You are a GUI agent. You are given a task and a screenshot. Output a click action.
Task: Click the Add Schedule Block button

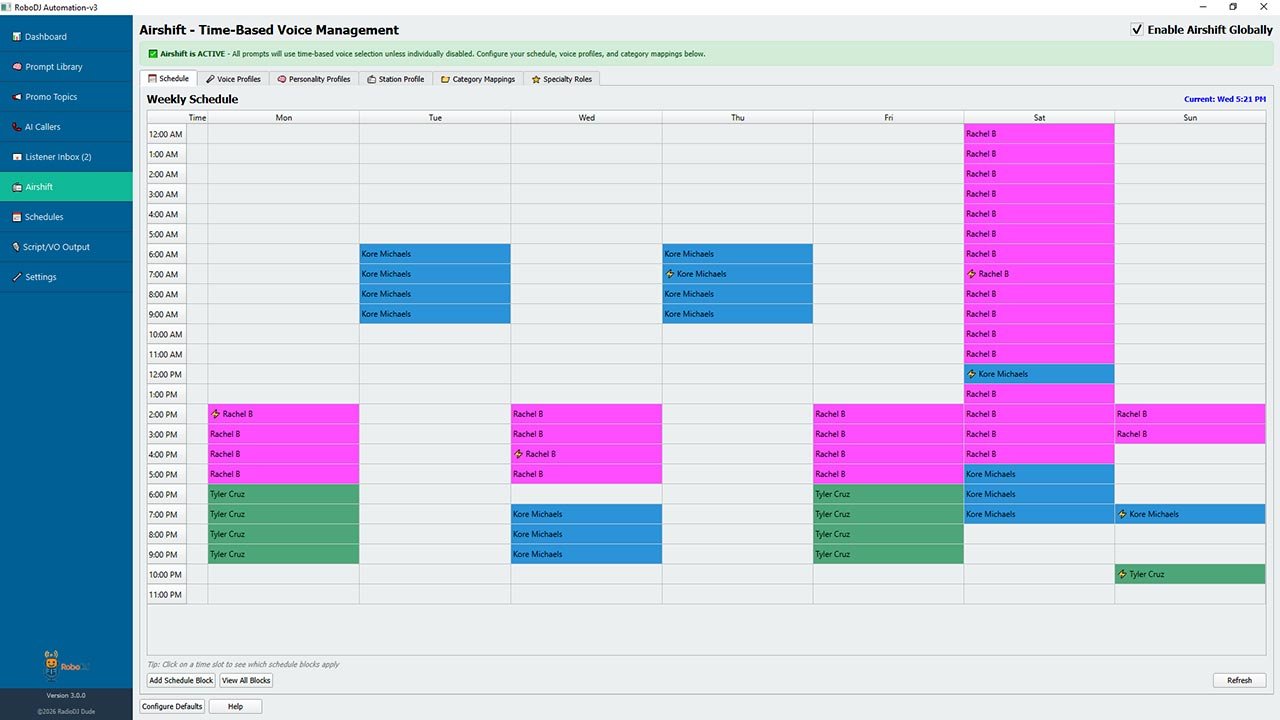tap(180, 680)
